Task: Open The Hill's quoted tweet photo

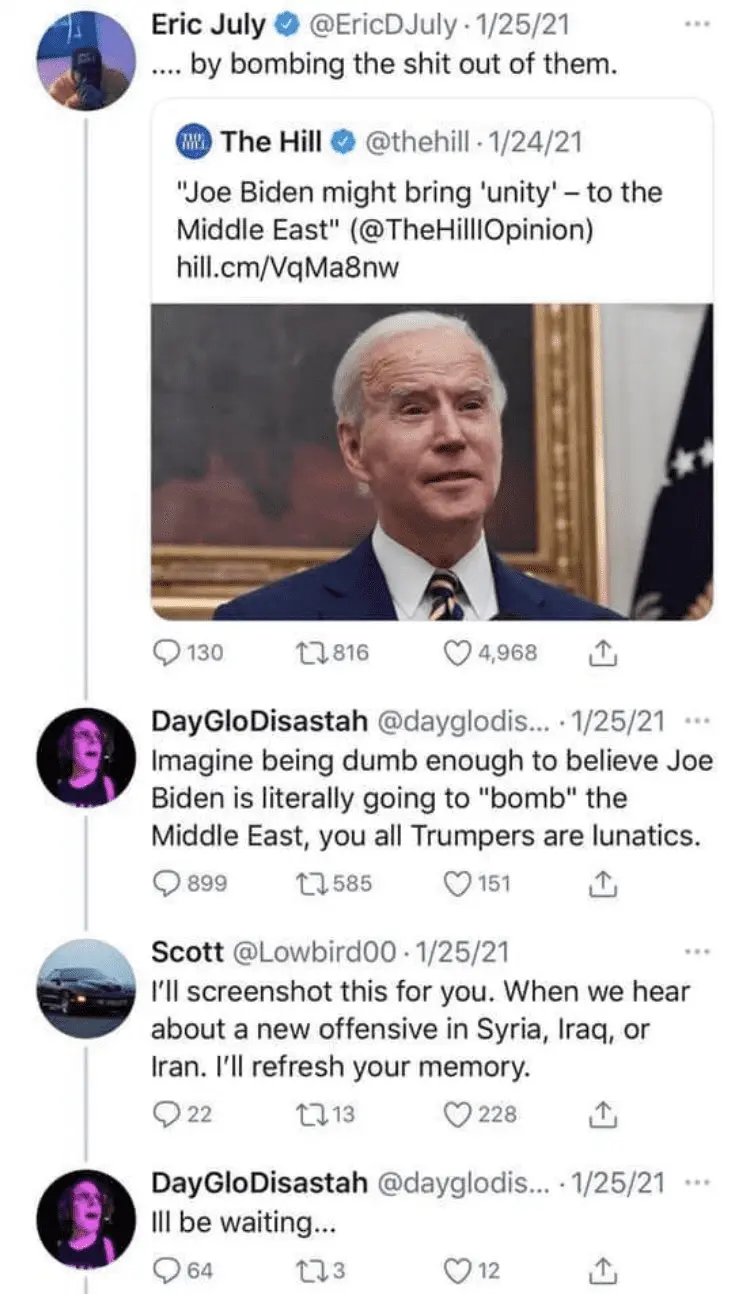Action: tap(432, 462)
